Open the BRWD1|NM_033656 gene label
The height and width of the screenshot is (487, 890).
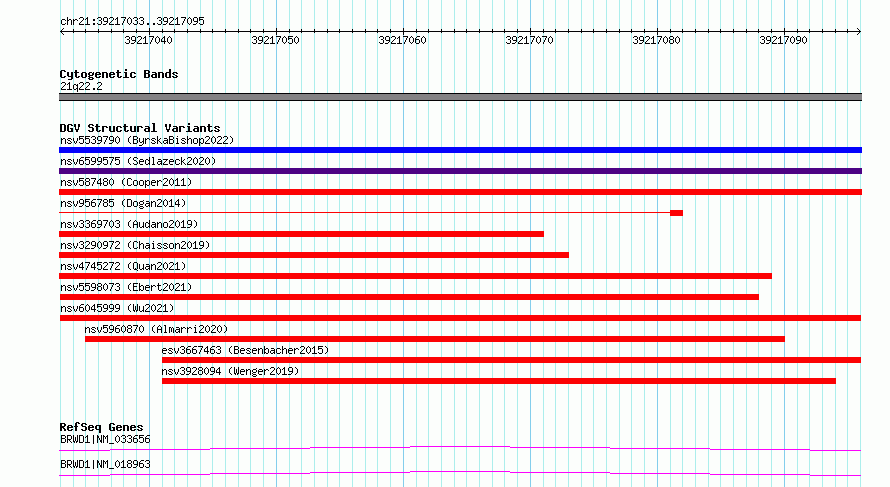(105, 439)
